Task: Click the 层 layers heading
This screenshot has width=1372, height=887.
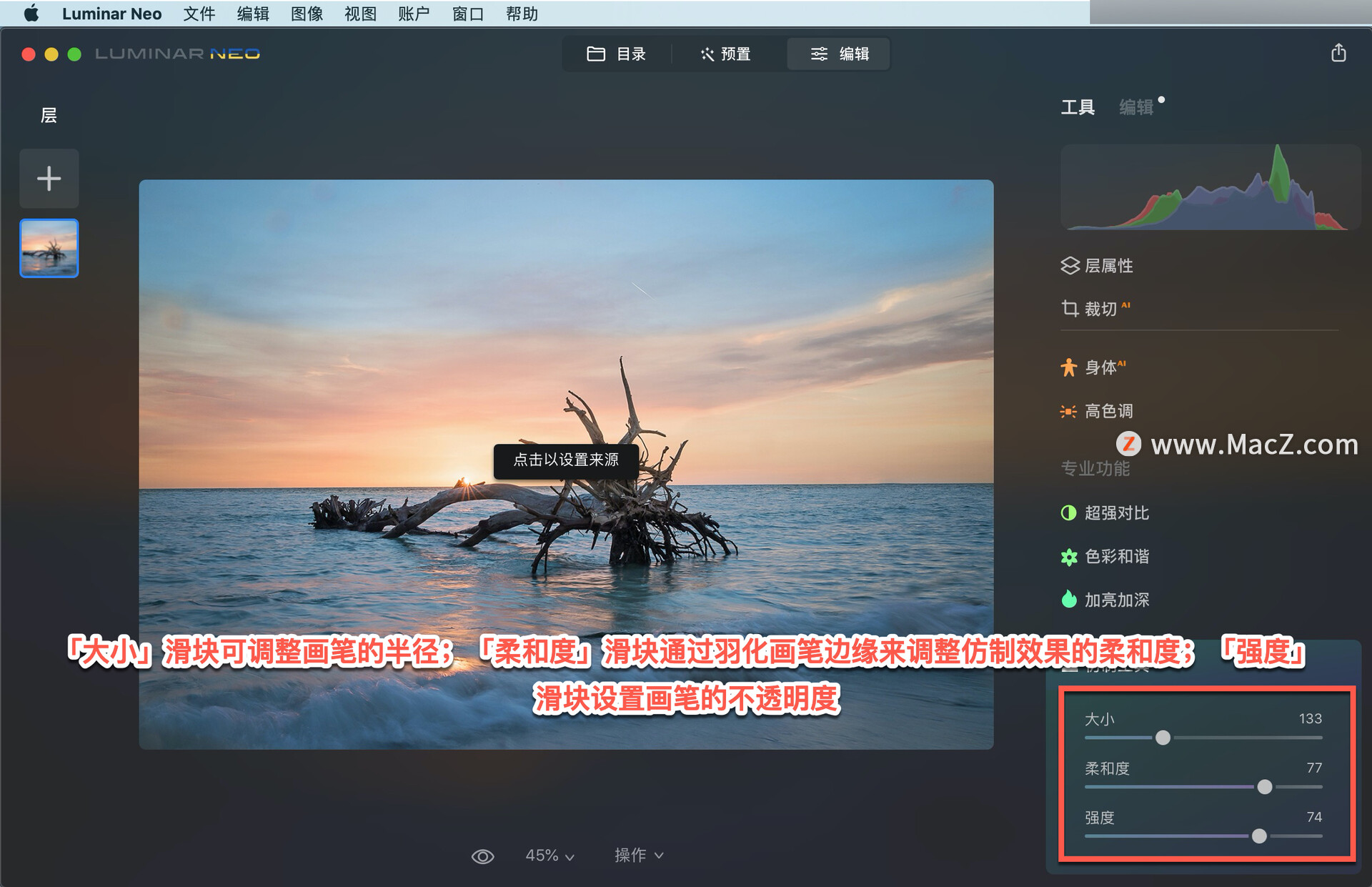Action: pyautogui.click(x=49, y=115)
